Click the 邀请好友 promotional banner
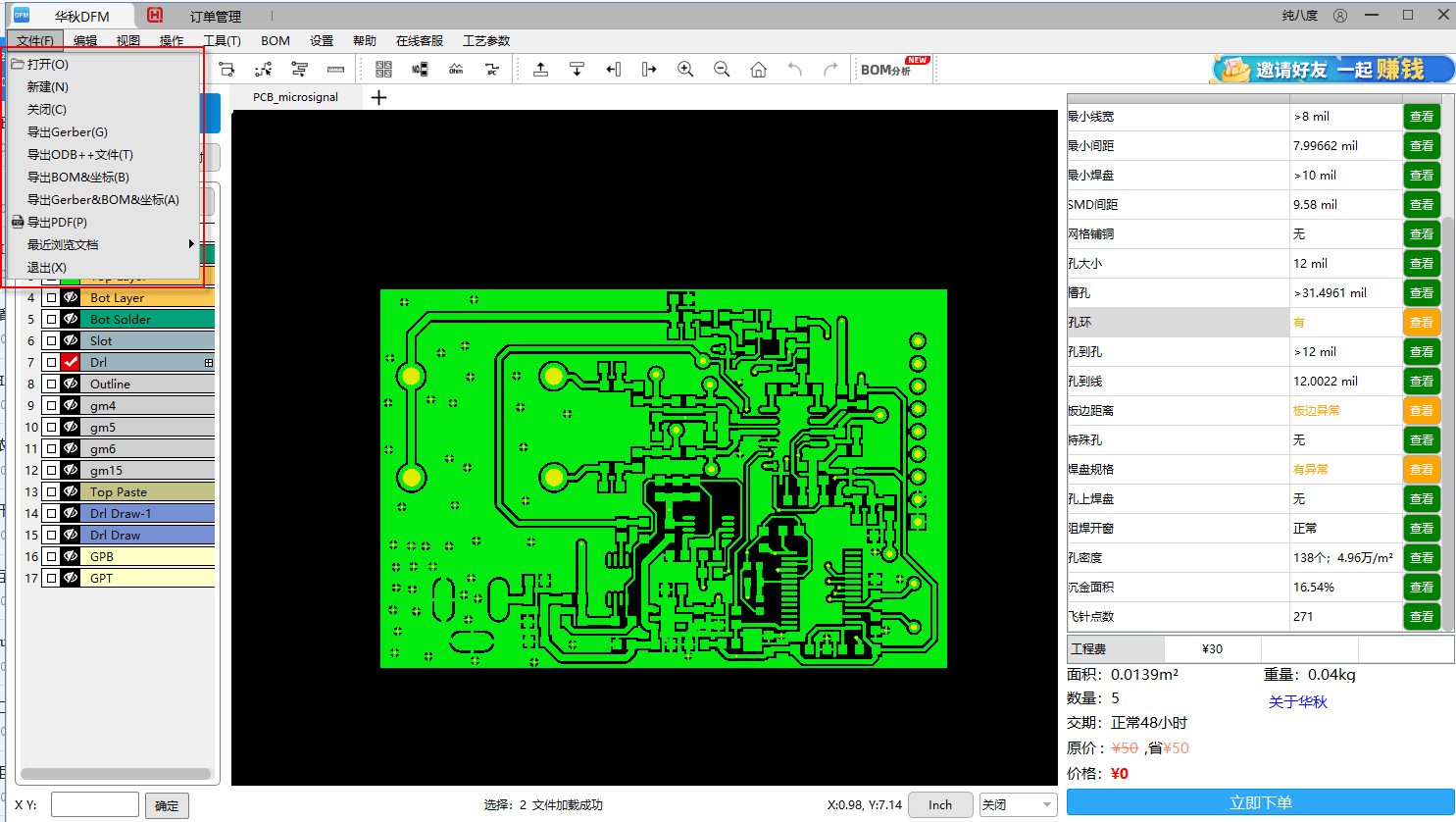The image size is (1456, 822). coord(1331,69)
